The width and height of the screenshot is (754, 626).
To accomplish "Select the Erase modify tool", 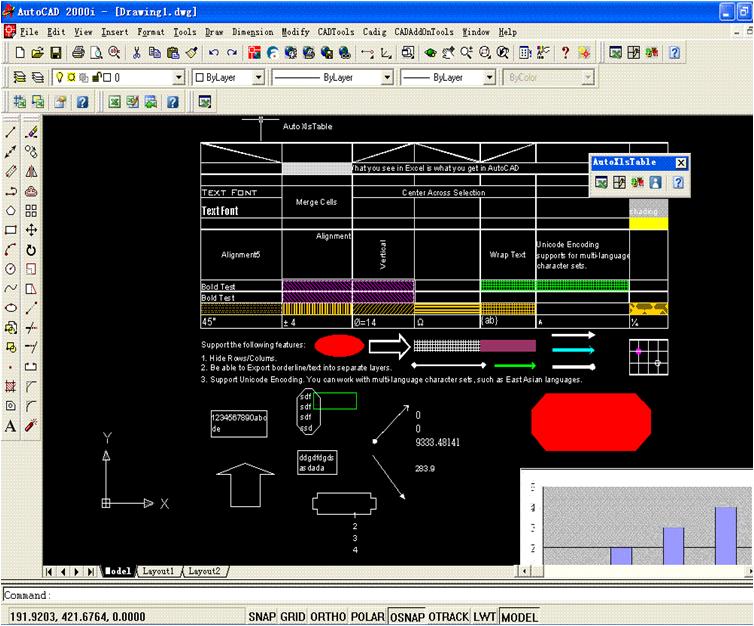I will pos(31,132).
